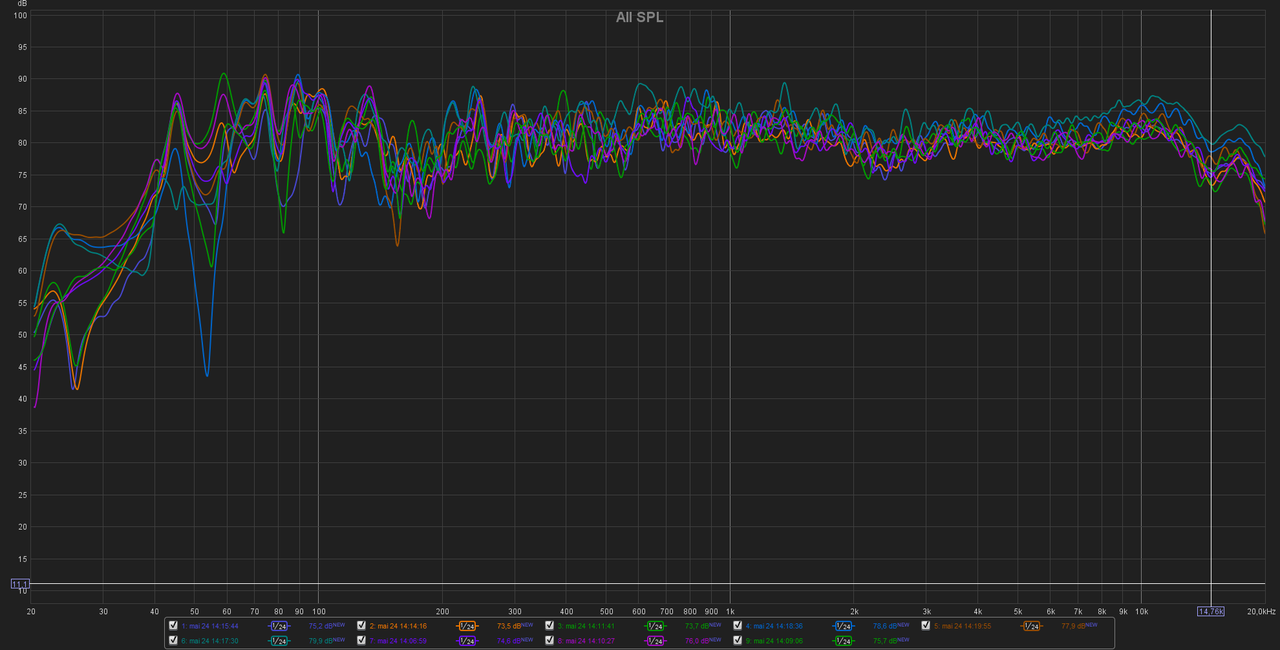Select legend label '4: mai 24 14:18:36'
The height and width of the screenshot is (650, 1280).
point(774,626)
